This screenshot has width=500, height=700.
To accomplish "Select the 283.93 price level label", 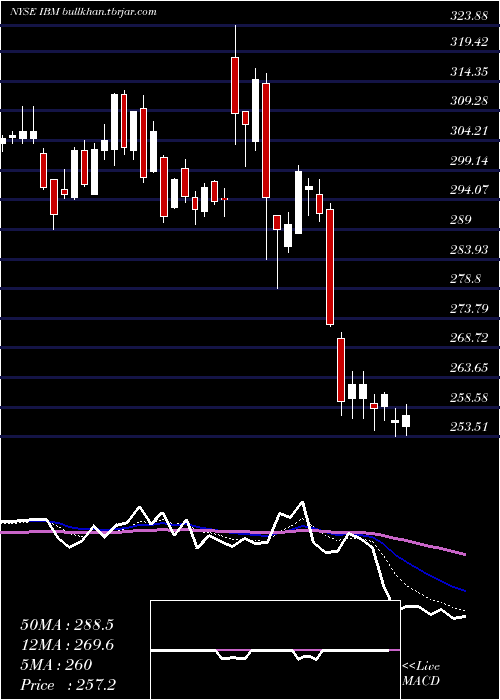I will [469, 249].
